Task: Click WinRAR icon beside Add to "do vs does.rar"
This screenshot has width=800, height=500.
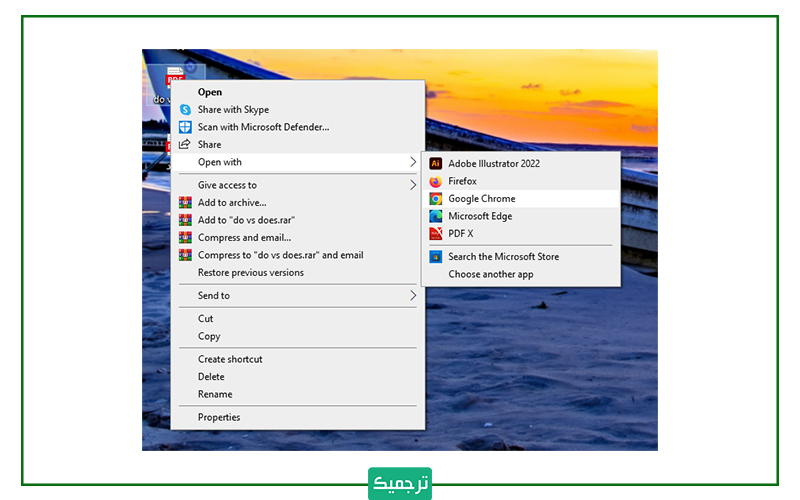Action: pyautogui.click(x=185, y=220)
